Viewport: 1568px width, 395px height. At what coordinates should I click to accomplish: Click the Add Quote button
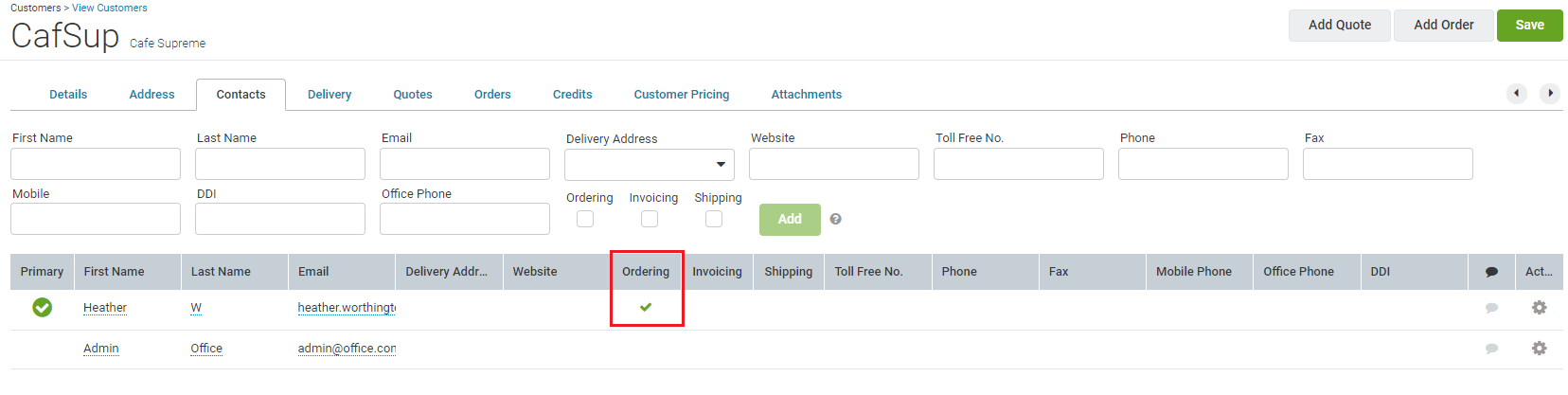(1339, 26)
